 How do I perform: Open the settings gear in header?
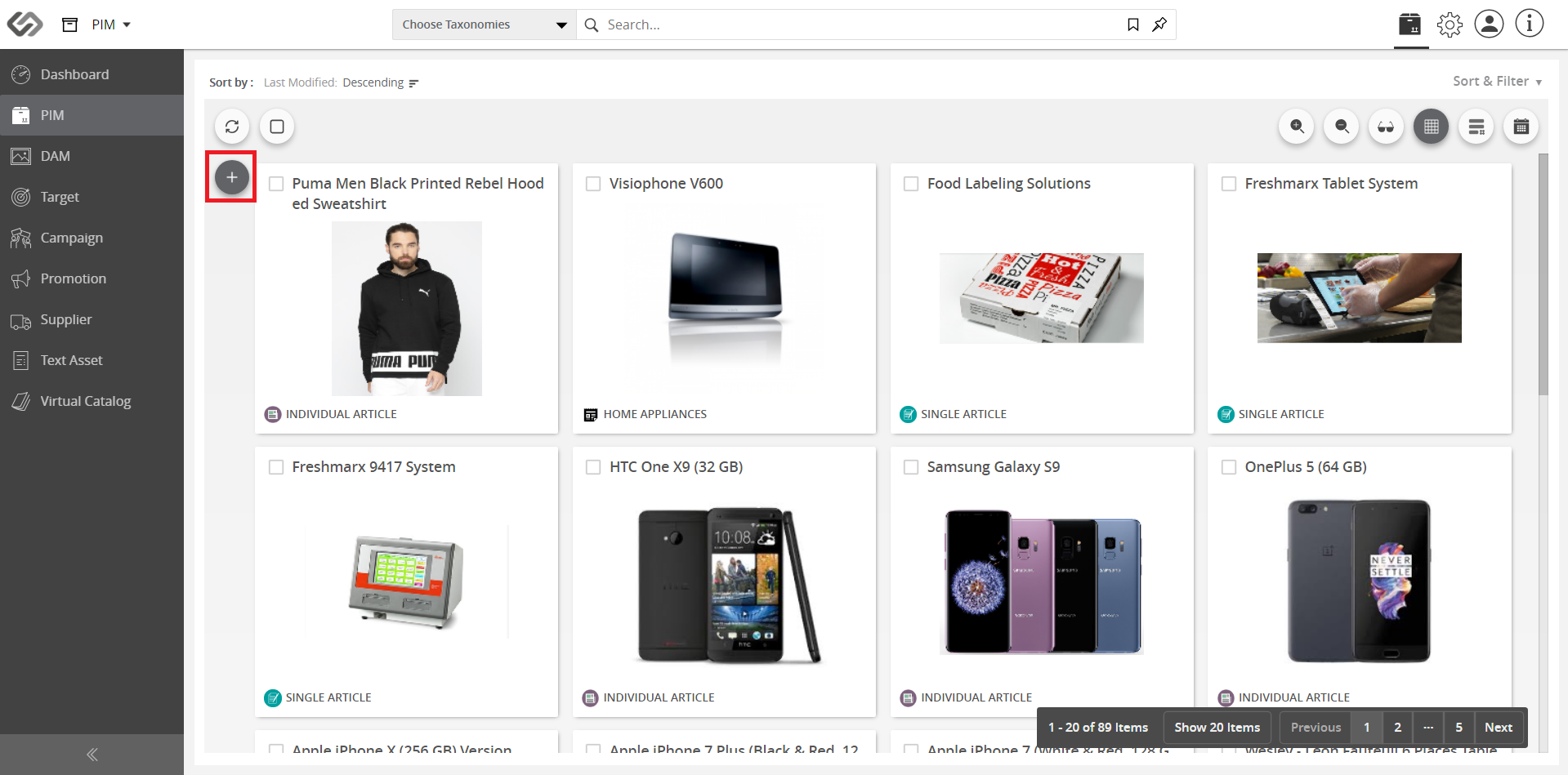coord(1450,24)
